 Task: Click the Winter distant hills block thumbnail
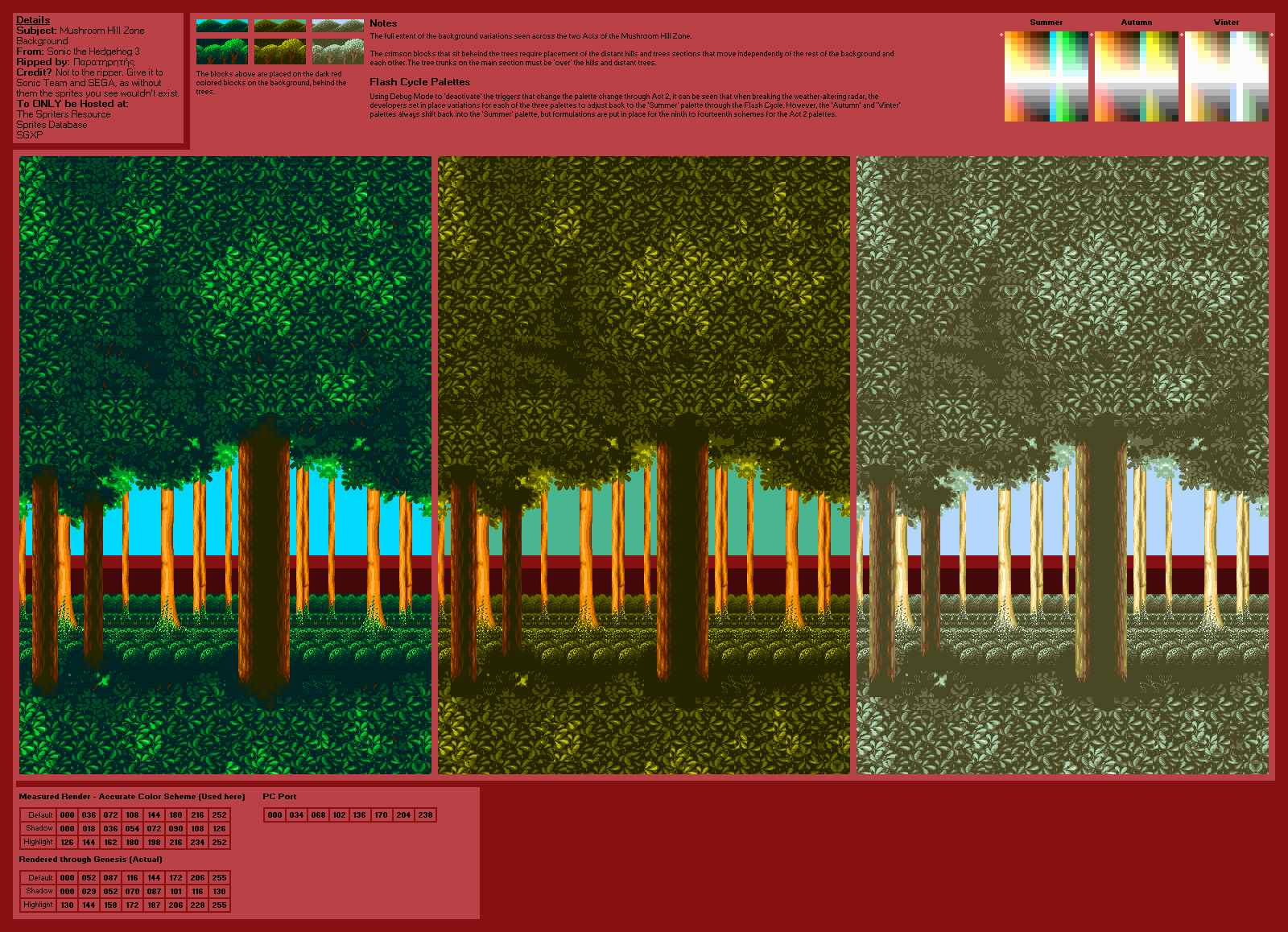tap(338, 26)
